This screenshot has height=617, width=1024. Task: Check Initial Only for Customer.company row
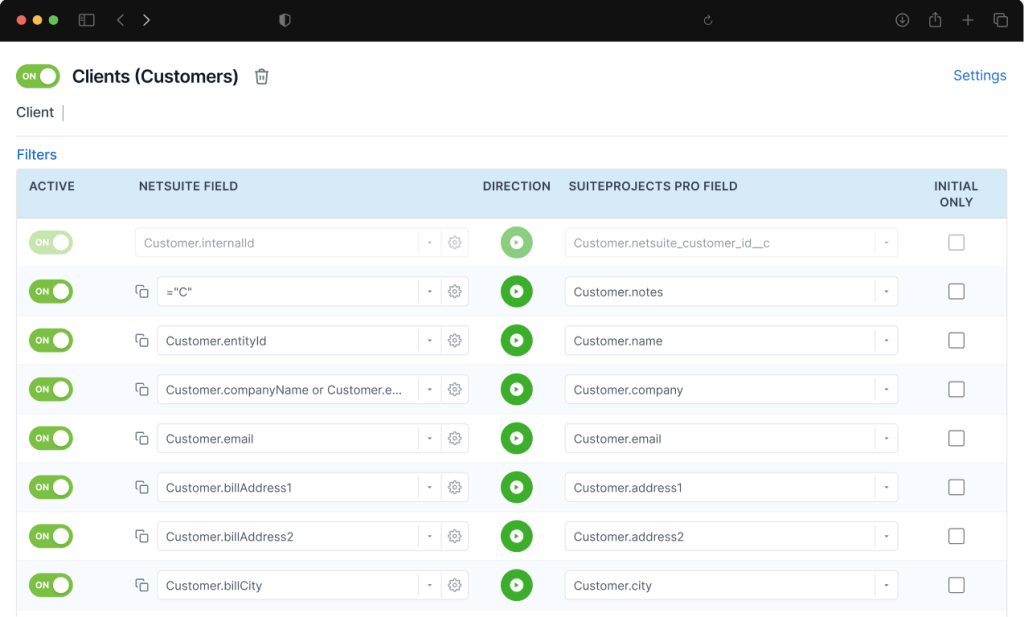(956, 389)
